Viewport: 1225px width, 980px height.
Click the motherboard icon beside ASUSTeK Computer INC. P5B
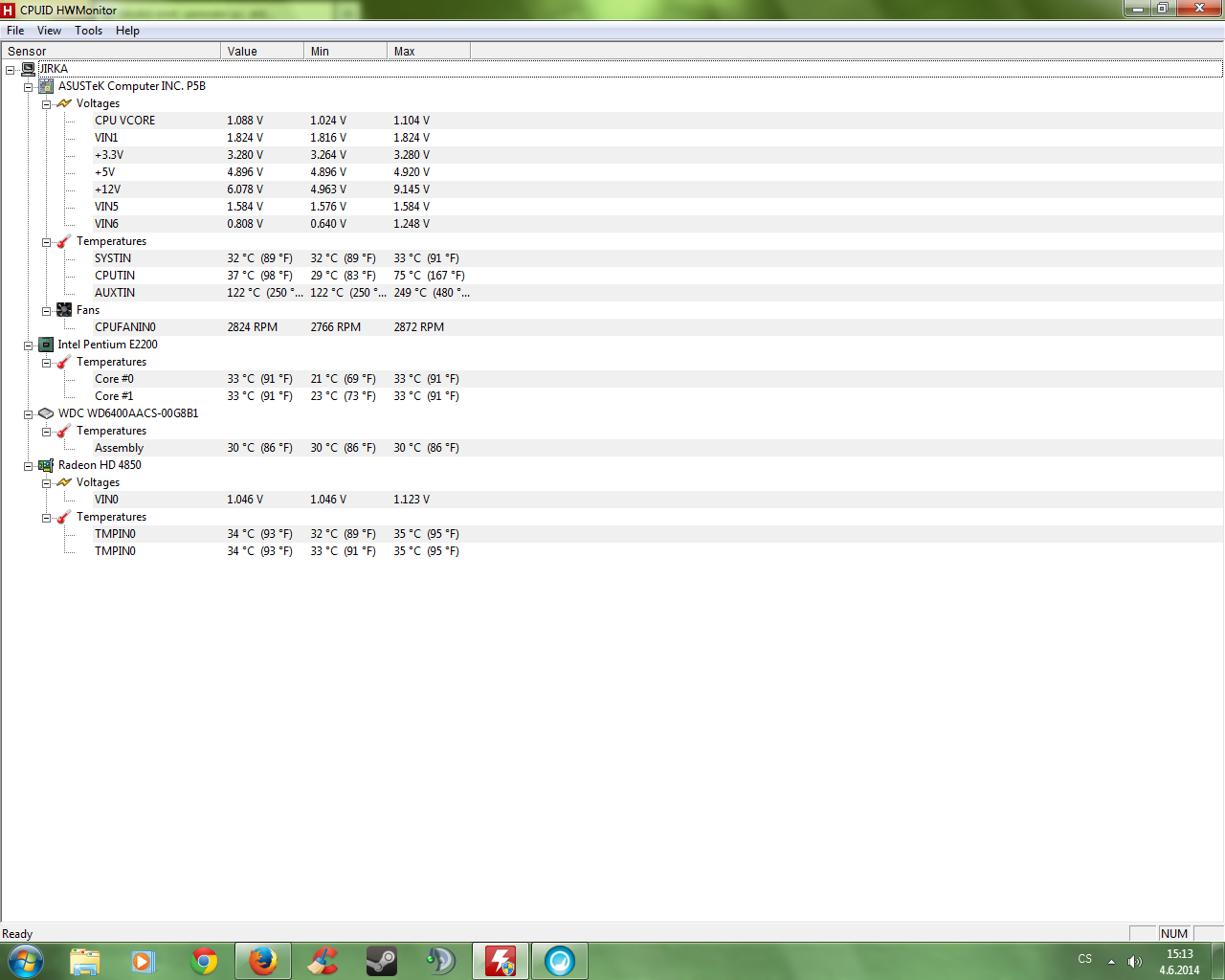point(46,86)
